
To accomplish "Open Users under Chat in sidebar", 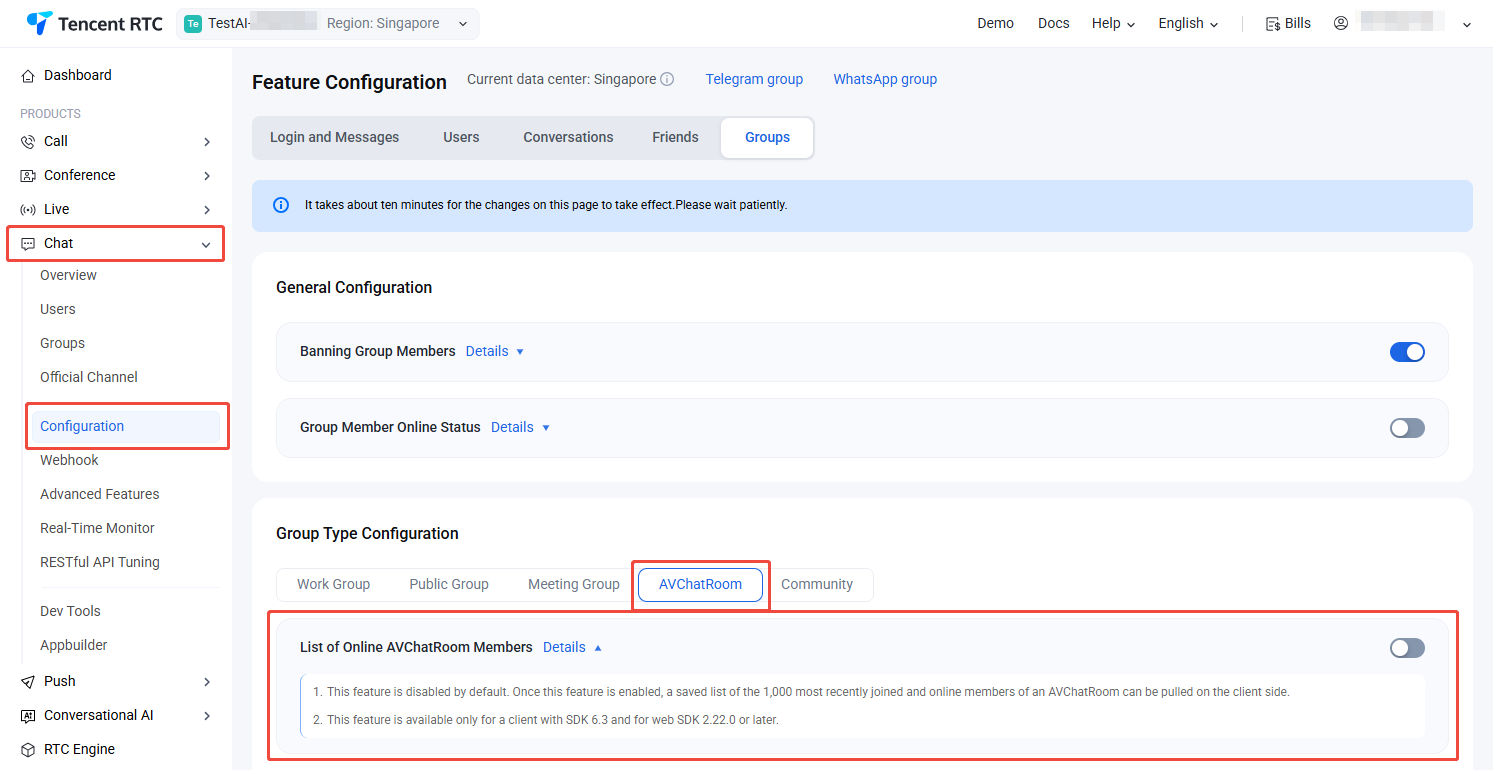I will coord(58,310).
